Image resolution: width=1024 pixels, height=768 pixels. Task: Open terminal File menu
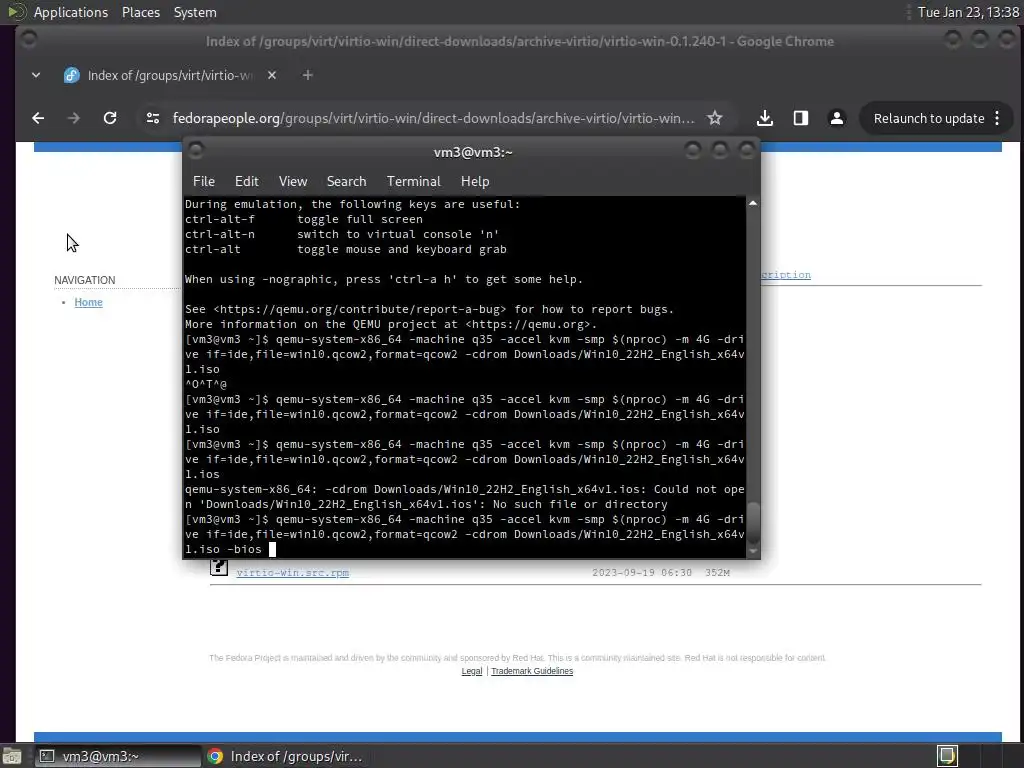(204, 182)
